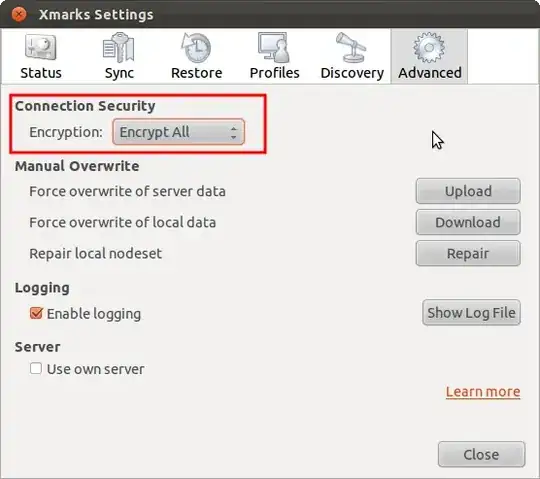
Task: Open the Restore clock icon
Action: pyautogui.click(x=196, y=47)
